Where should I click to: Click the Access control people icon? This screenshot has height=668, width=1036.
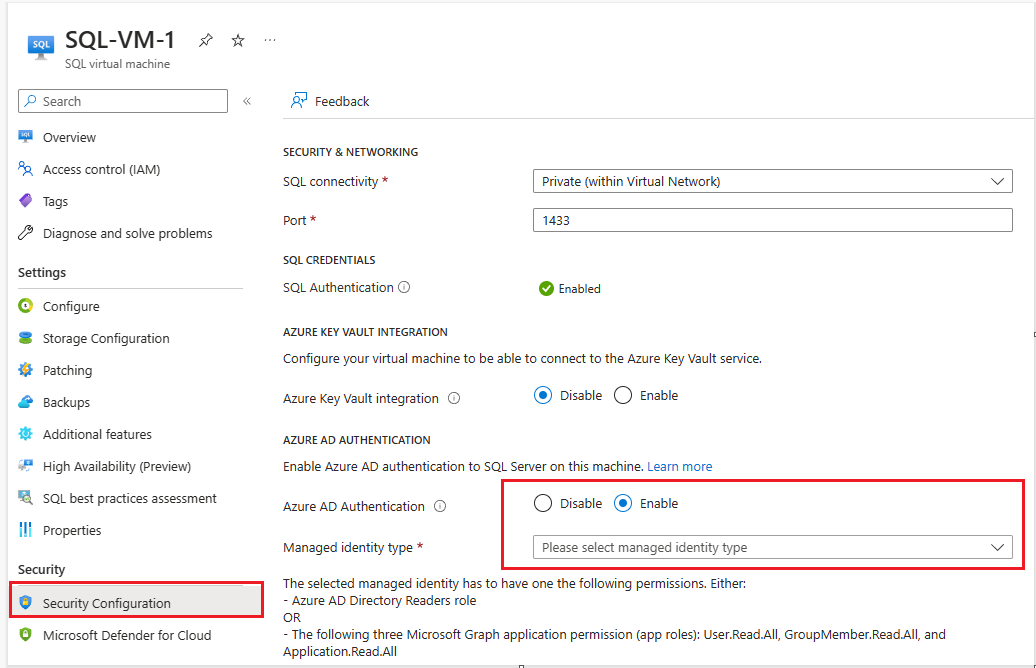pyautogui.click(x=26, y=169)
